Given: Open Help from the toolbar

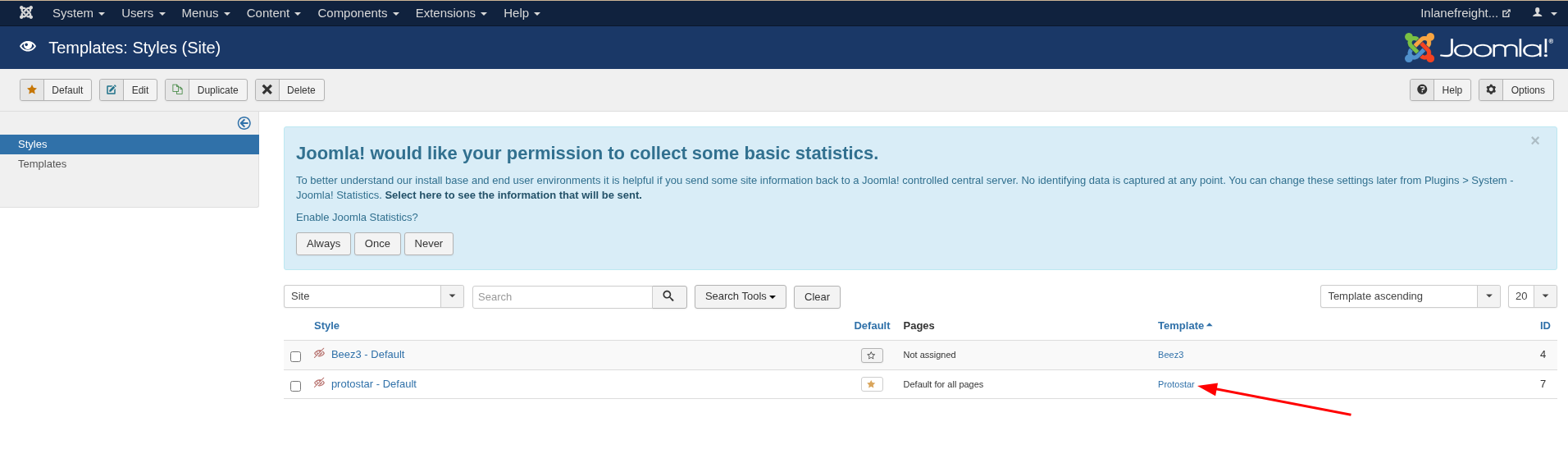Looking at the screenshot, I should point(1440,90).
